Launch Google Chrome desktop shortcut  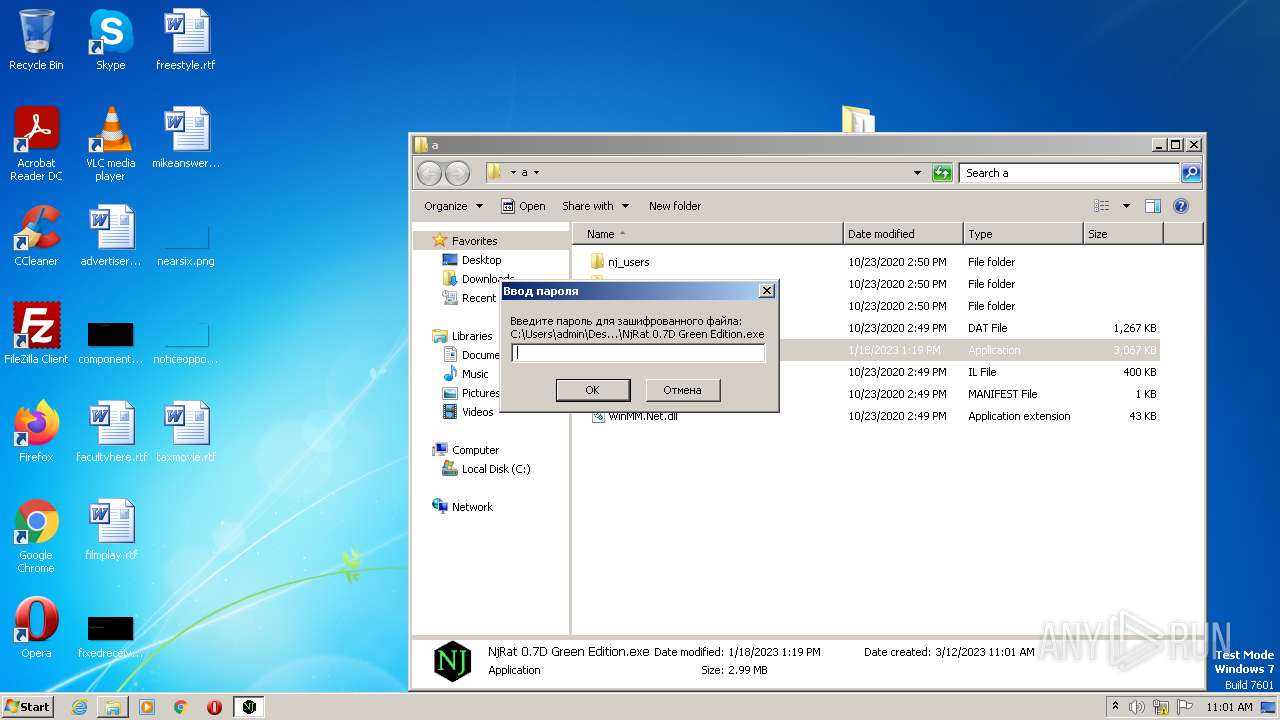click(x=36, y=536)
